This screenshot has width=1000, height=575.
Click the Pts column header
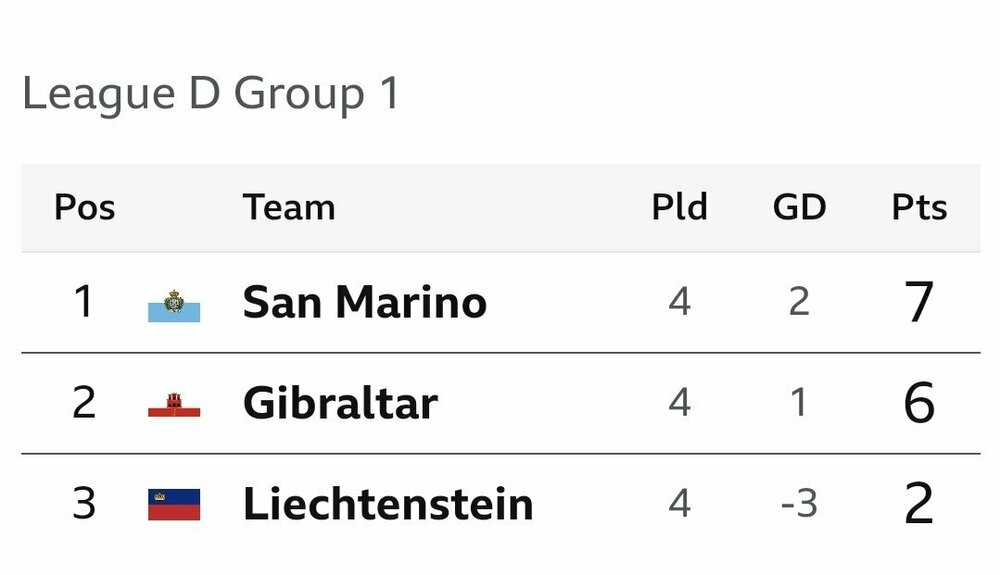[919, 208]
